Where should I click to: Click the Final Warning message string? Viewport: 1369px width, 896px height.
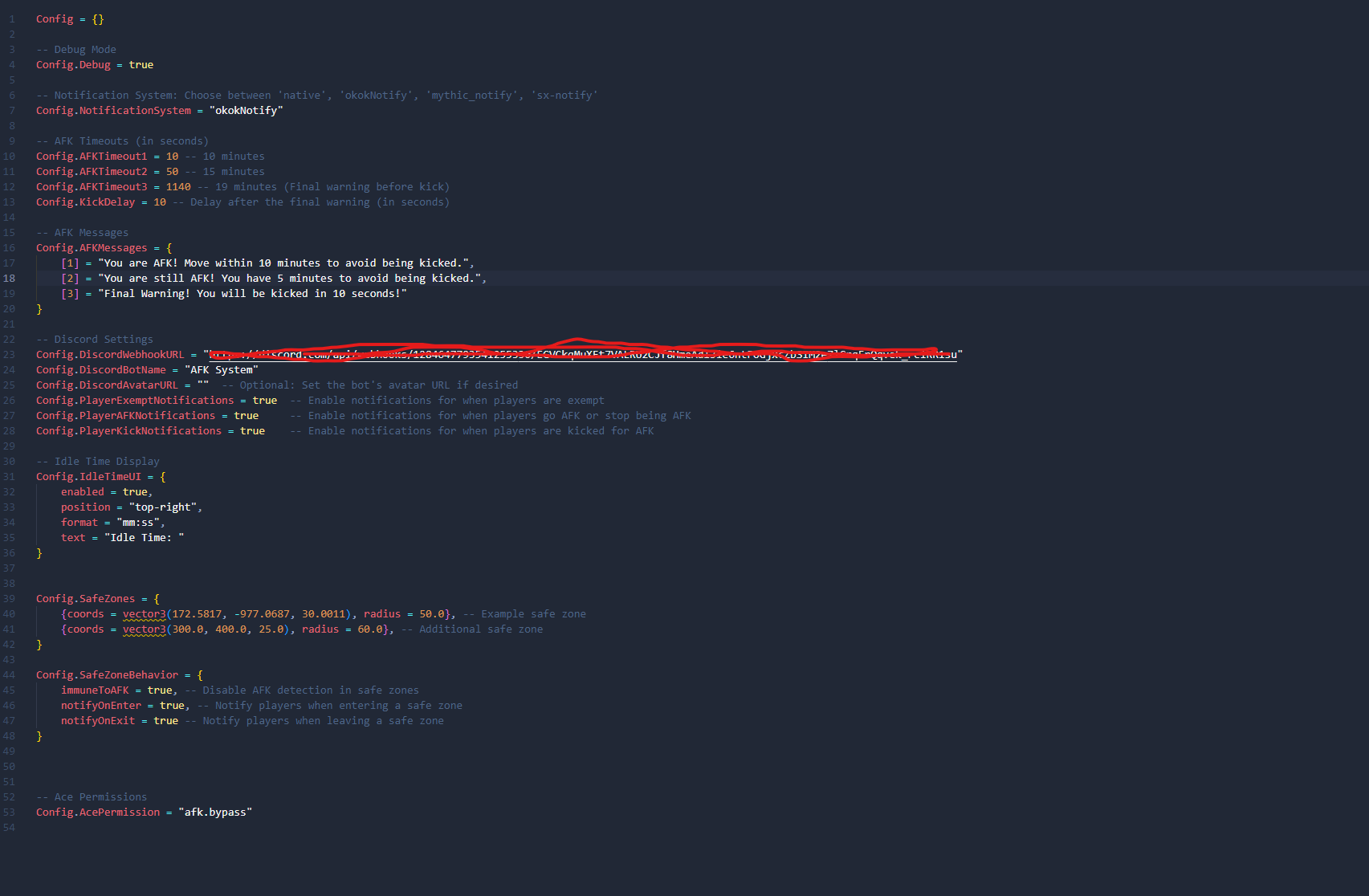click(252, 294)
